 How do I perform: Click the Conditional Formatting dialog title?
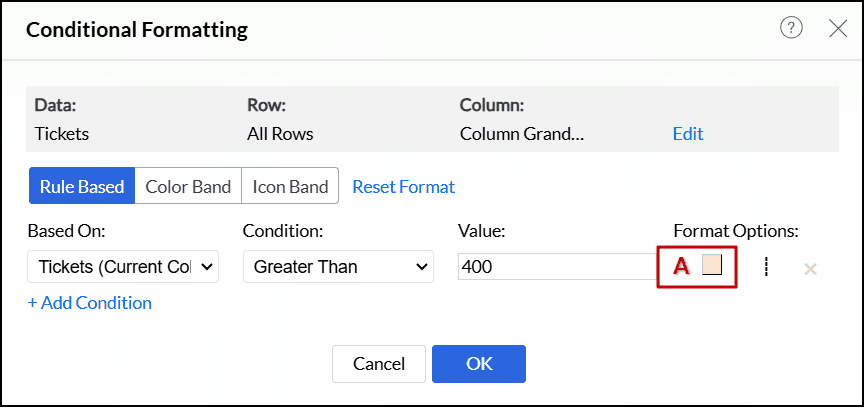[x=137, y=29]
